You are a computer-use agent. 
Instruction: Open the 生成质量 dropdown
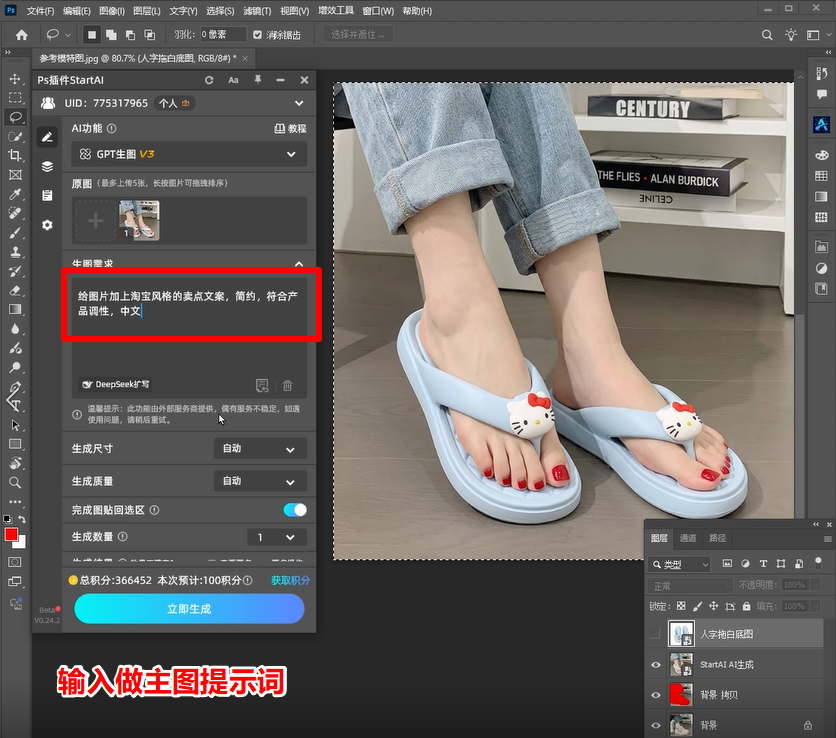(x=260, y=481)
